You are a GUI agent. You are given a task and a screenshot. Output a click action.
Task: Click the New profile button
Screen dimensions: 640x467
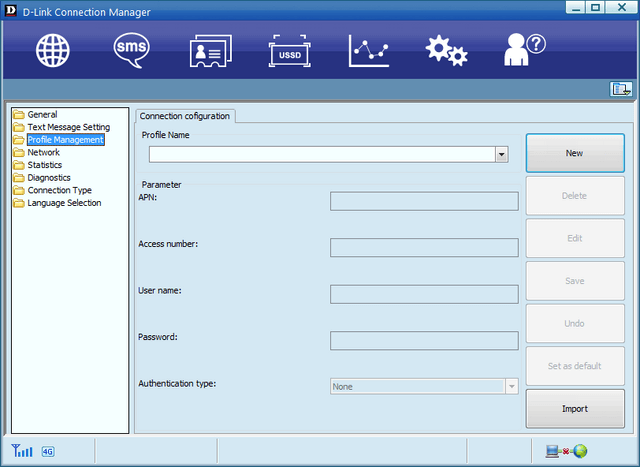tap(574, 153)
